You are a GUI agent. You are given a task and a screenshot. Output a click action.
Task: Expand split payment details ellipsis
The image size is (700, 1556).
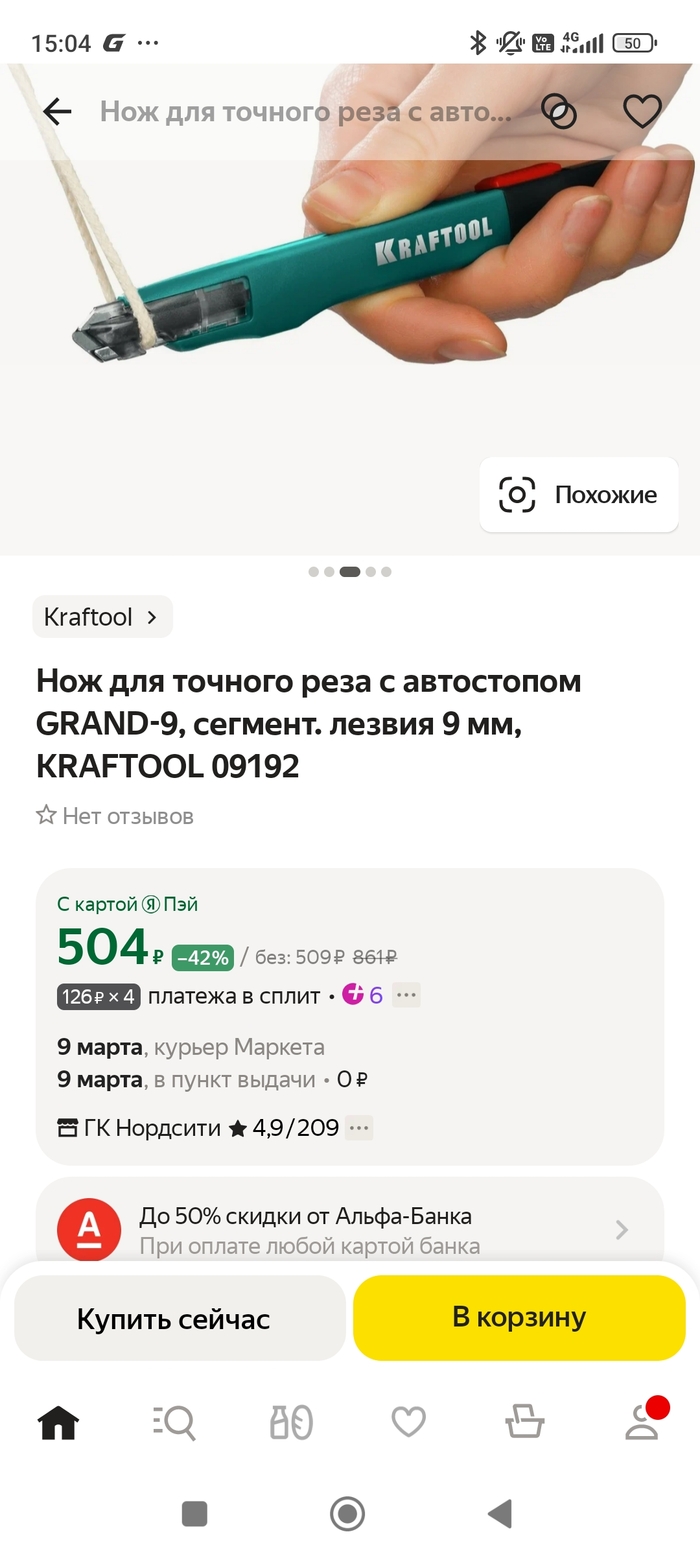pyautogui.click(x=406, y=995)
